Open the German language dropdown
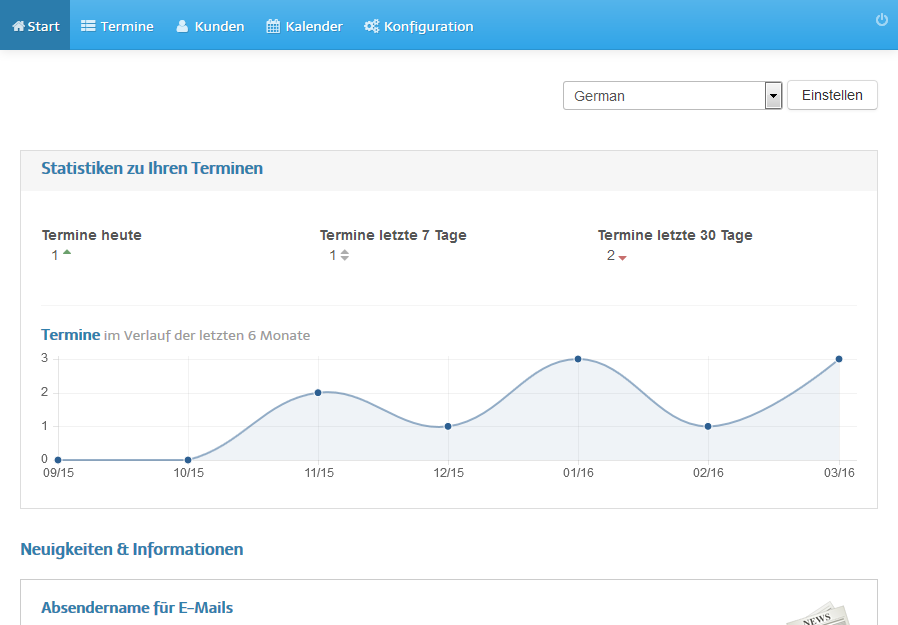The image size is (898, 625). [672, 96]
